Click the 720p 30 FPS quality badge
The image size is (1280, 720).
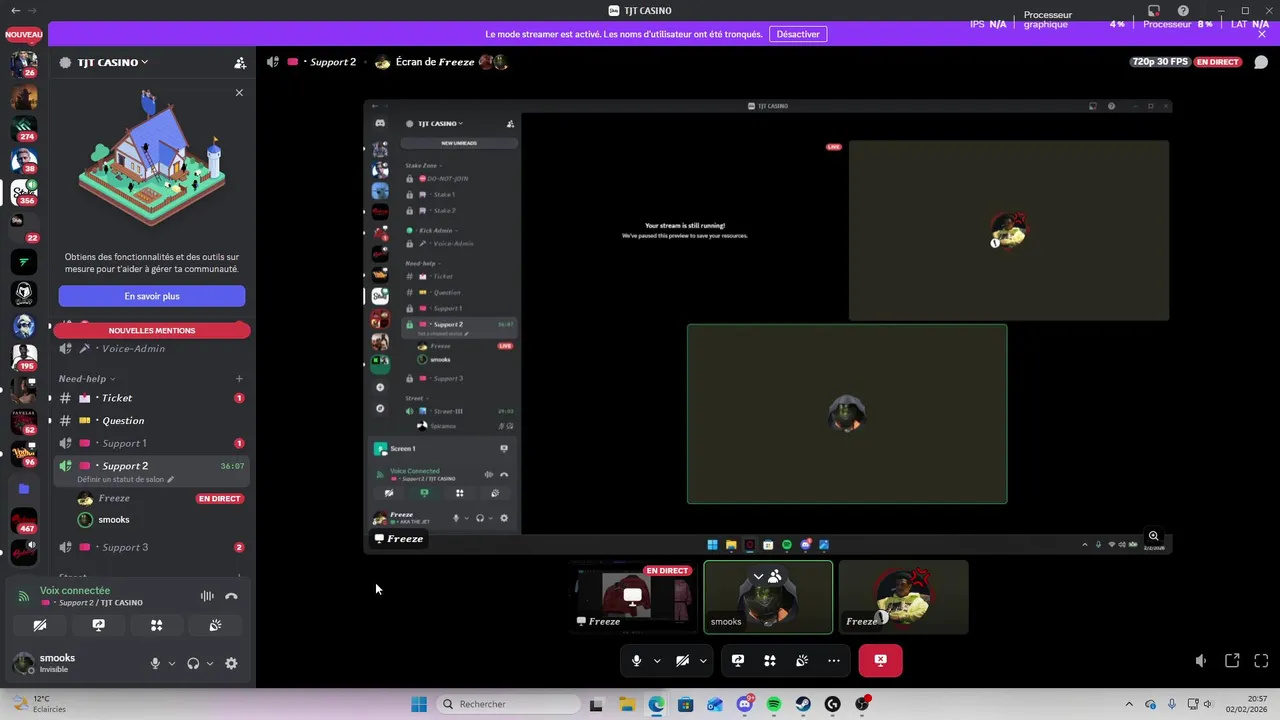tap(1160, 62)
